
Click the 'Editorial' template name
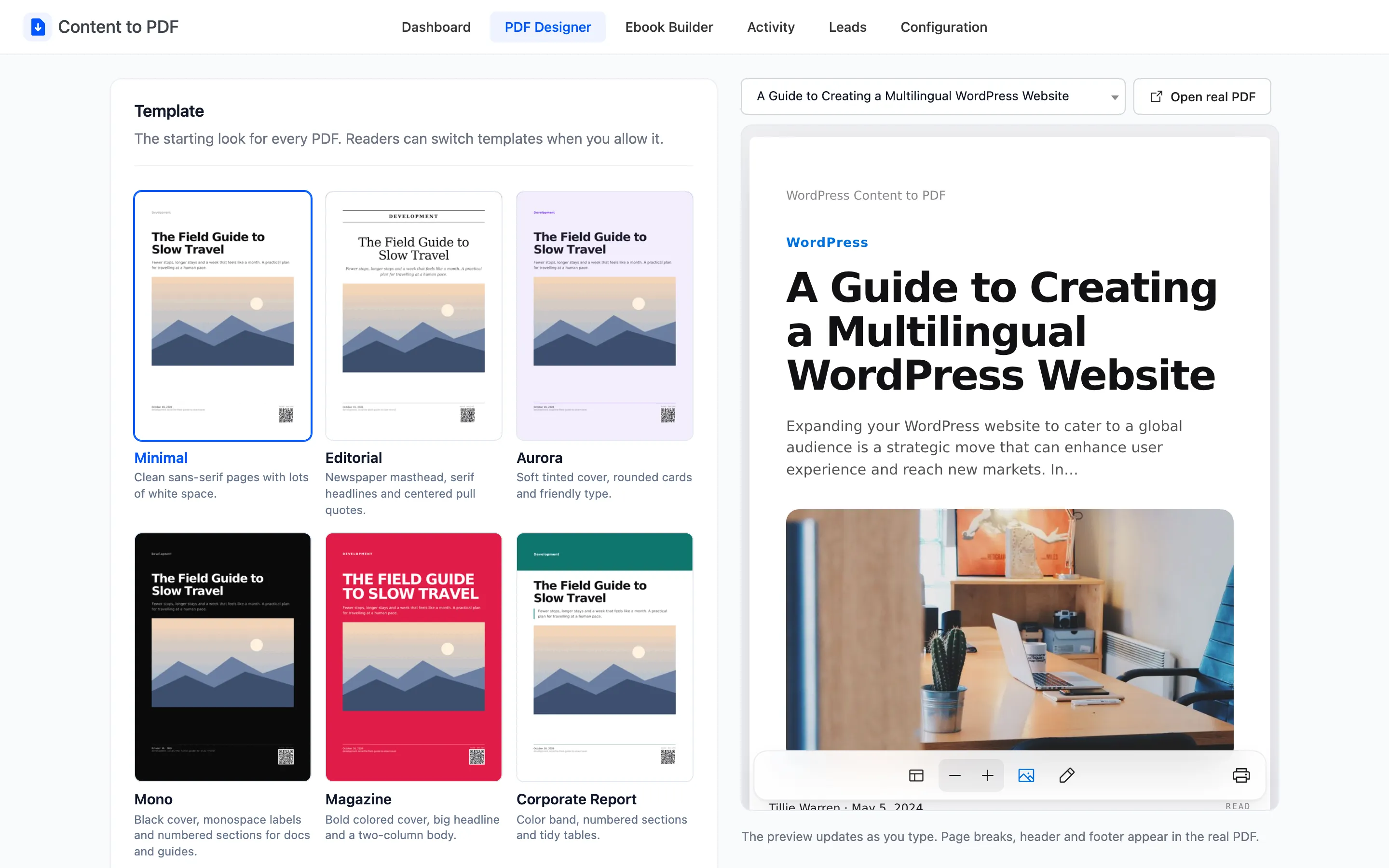click(354, 458)
